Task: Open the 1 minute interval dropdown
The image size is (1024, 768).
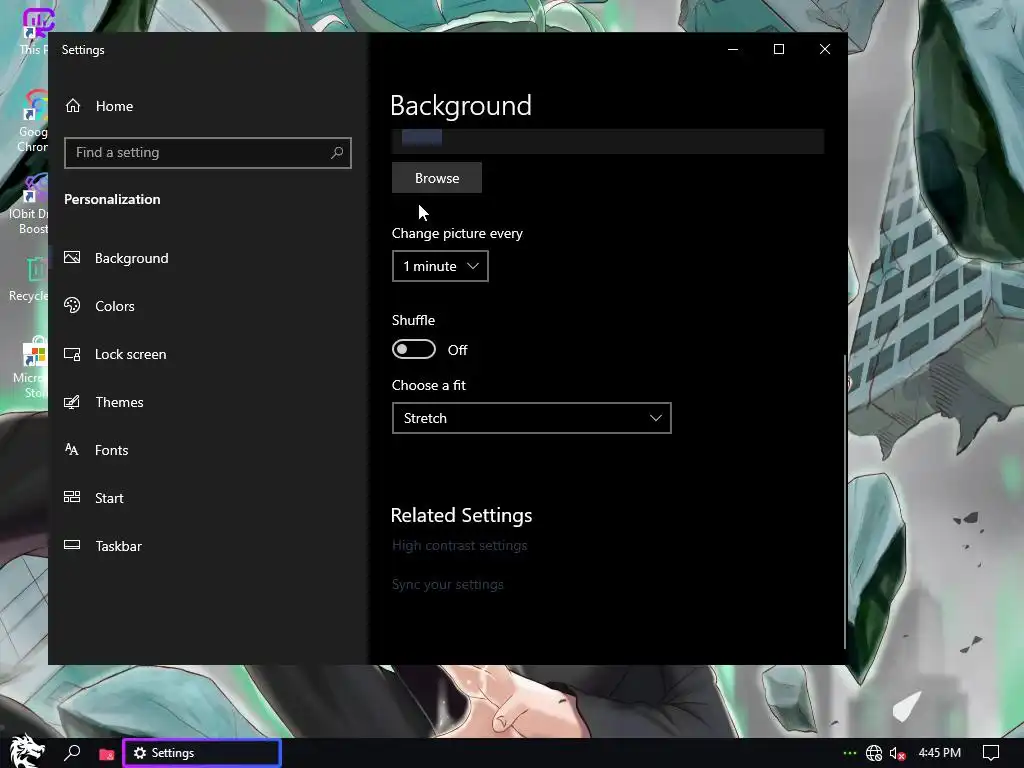Action: click(440, 266)
